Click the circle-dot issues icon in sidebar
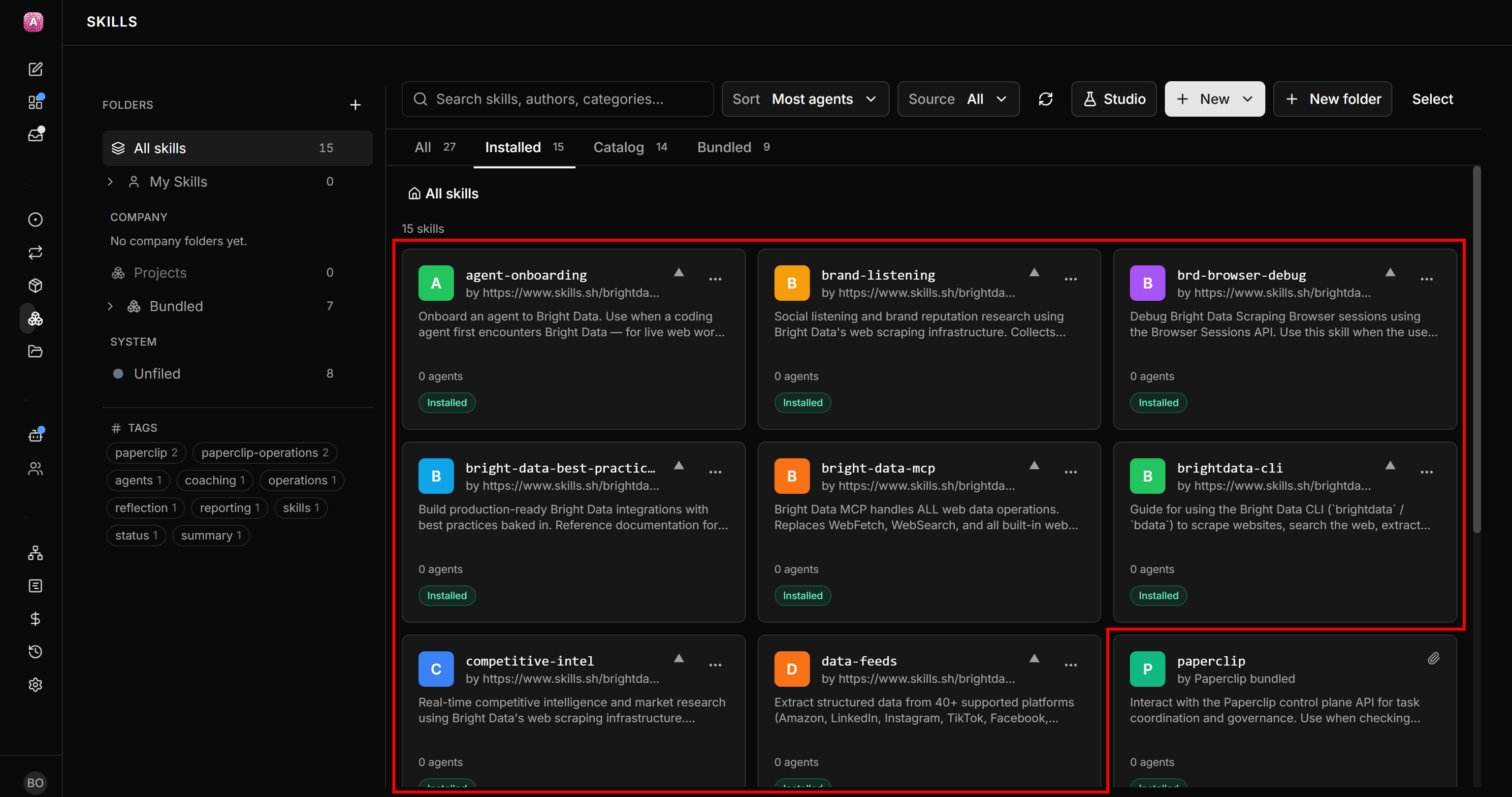 pos(35,220)
